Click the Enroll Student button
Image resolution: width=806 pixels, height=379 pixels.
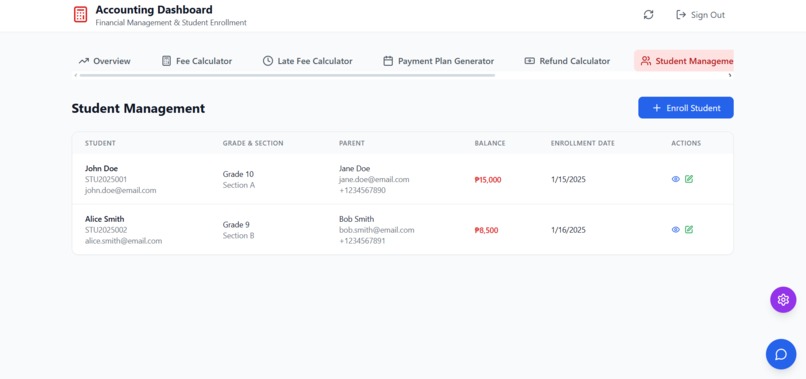click(686, 108)
